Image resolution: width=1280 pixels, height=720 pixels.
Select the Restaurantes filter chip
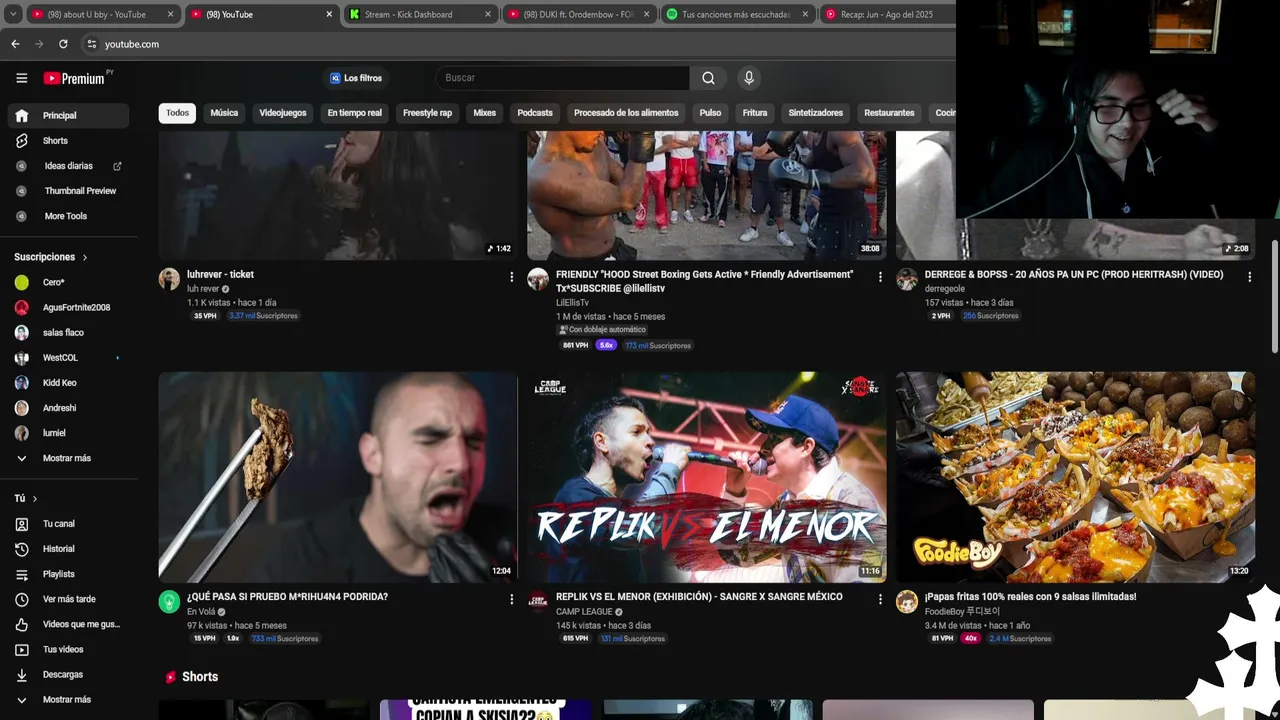pos(889,113)
